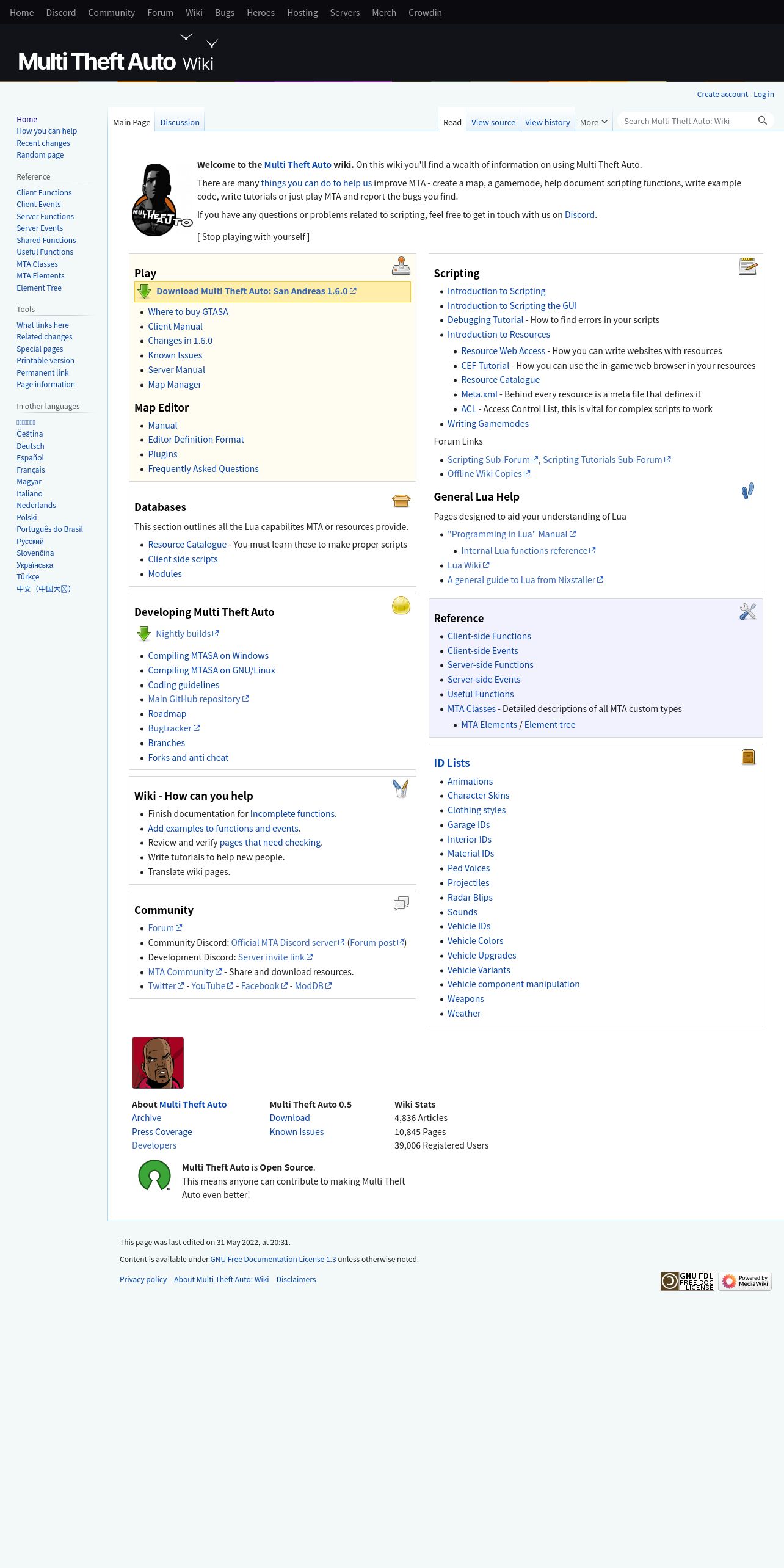The height and width of the screenshot is (1568, 784).
Task: Click cabinet icon in ID Lists section
Action: [x=748, y=757]
